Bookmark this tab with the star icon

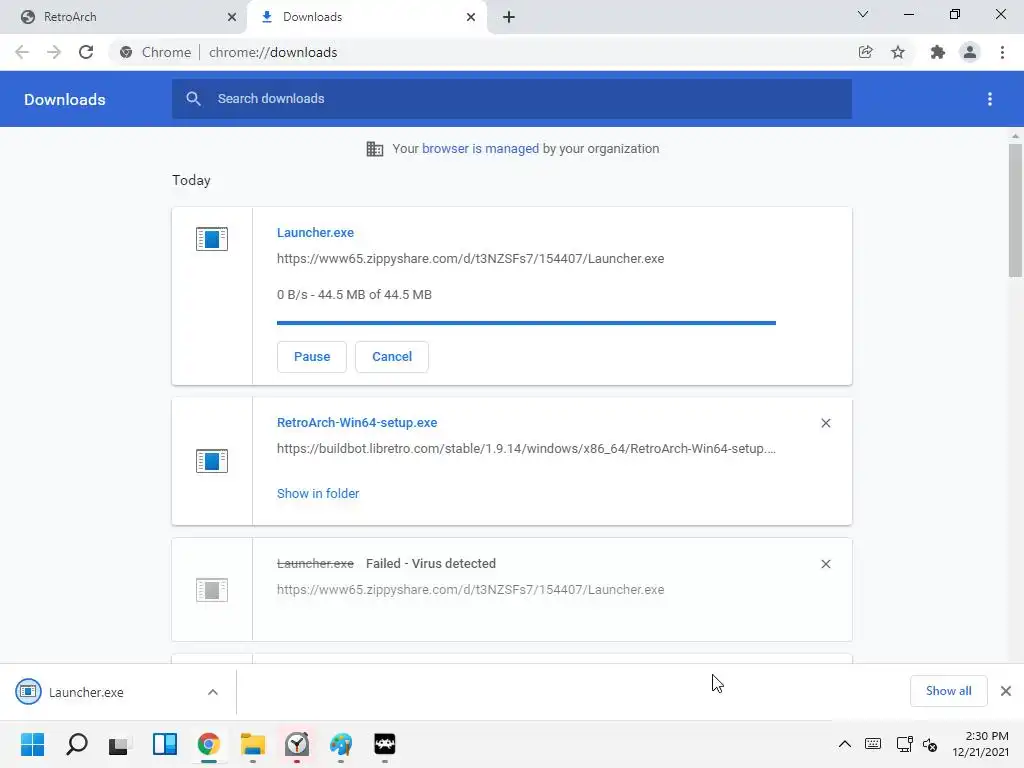pos(898,52)
